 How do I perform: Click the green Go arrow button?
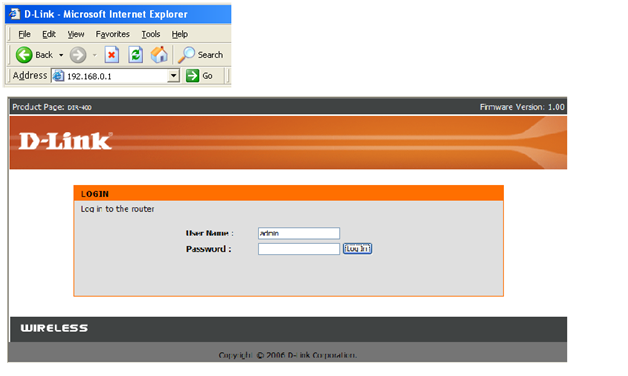point(192,75)
